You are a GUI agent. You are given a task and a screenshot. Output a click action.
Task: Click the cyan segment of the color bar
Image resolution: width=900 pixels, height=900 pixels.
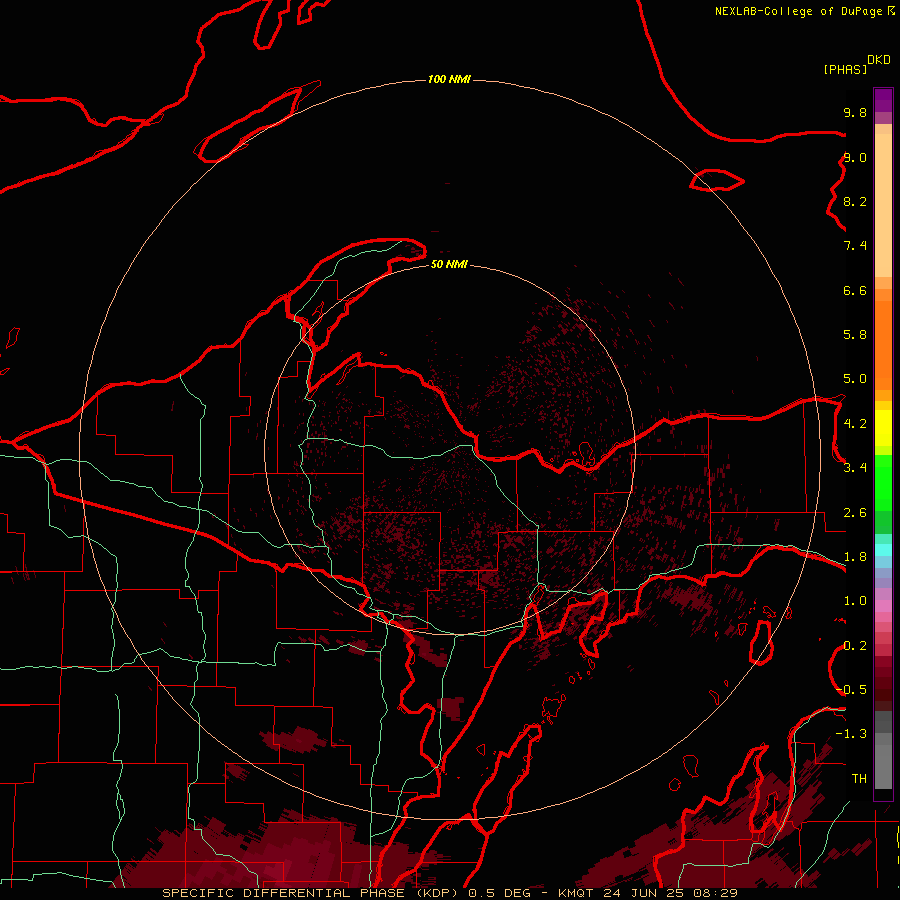click(x=883, y=549)
